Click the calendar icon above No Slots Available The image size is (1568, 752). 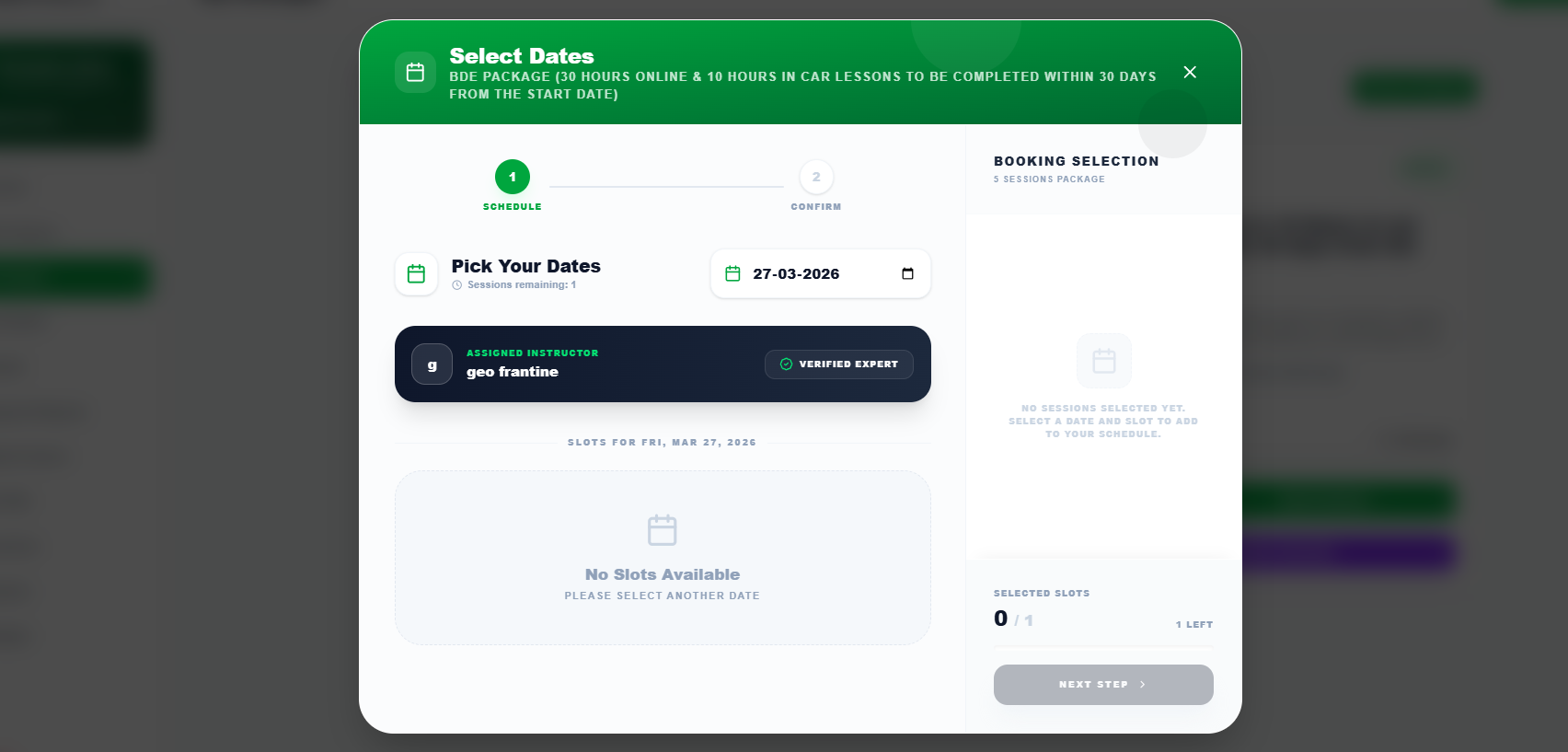[x=663, y=530]
